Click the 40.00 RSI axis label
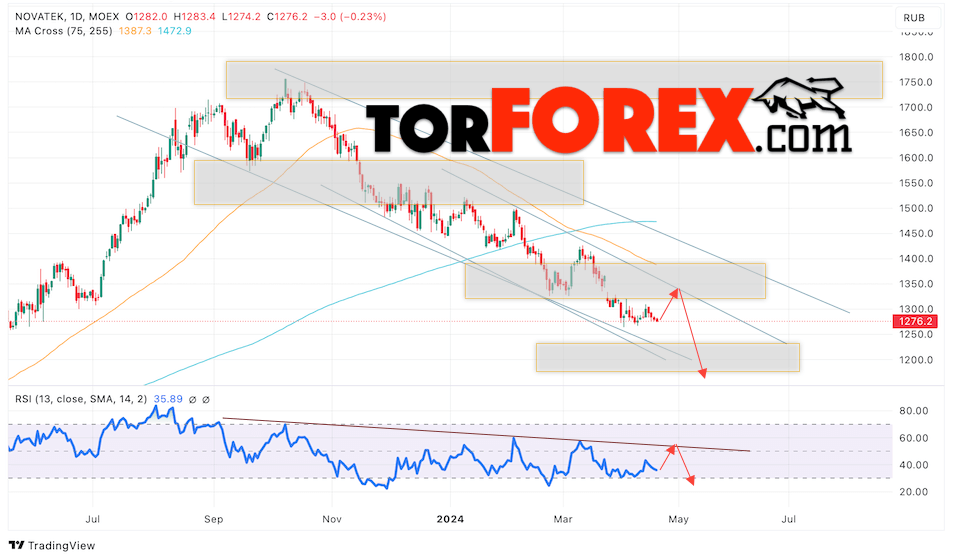This screenshot has width=953, height=560. [x=913, y=465]
